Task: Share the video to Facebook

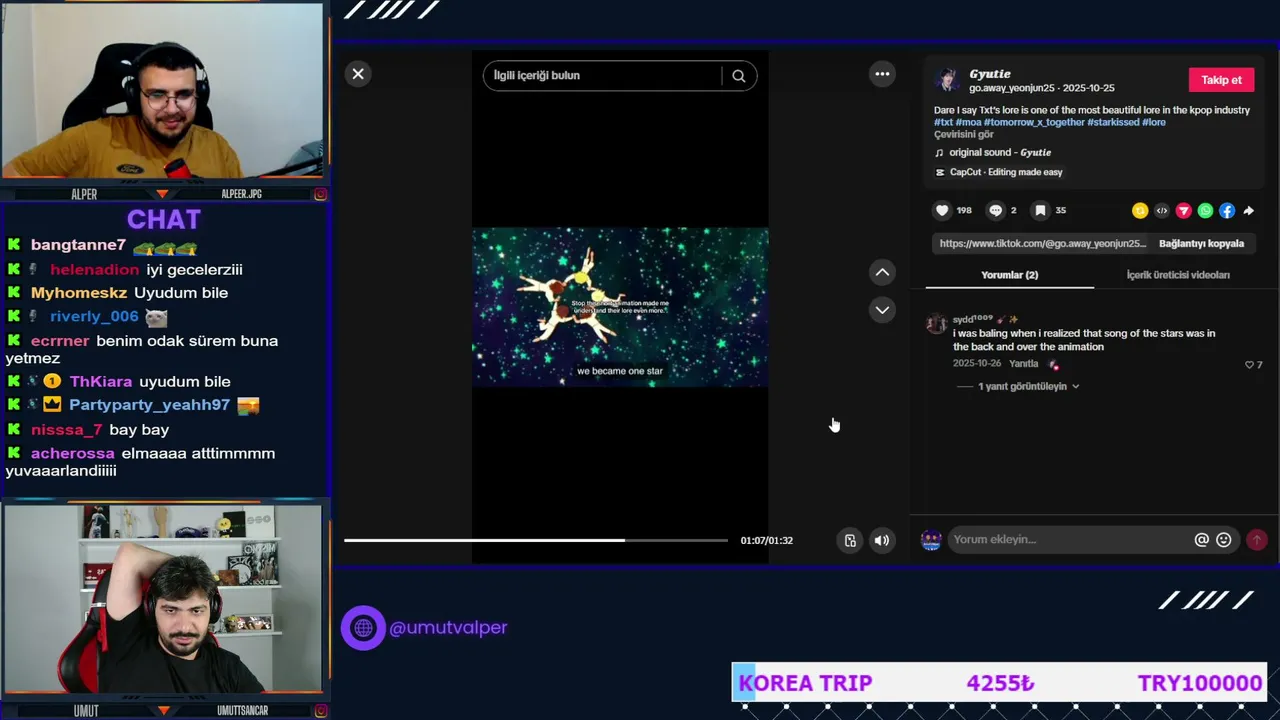Action: point(1227,211)
